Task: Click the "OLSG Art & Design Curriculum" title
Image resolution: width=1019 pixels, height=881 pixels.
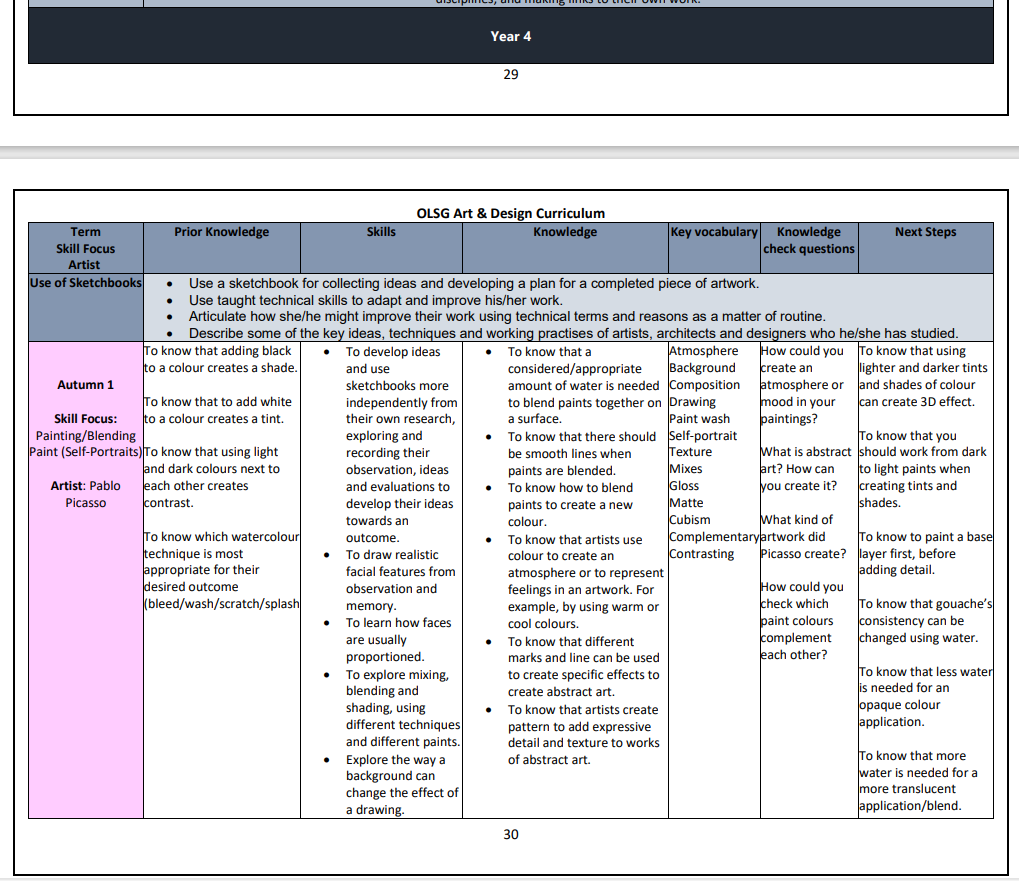Action: tap(510, 213)
